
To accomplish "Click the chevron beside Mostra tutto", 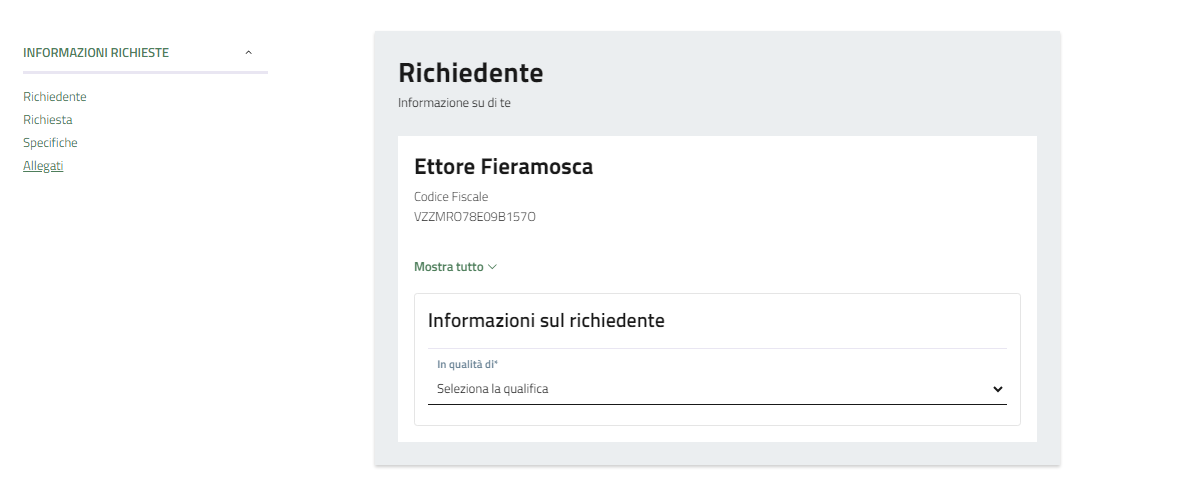I will [493, 267].
